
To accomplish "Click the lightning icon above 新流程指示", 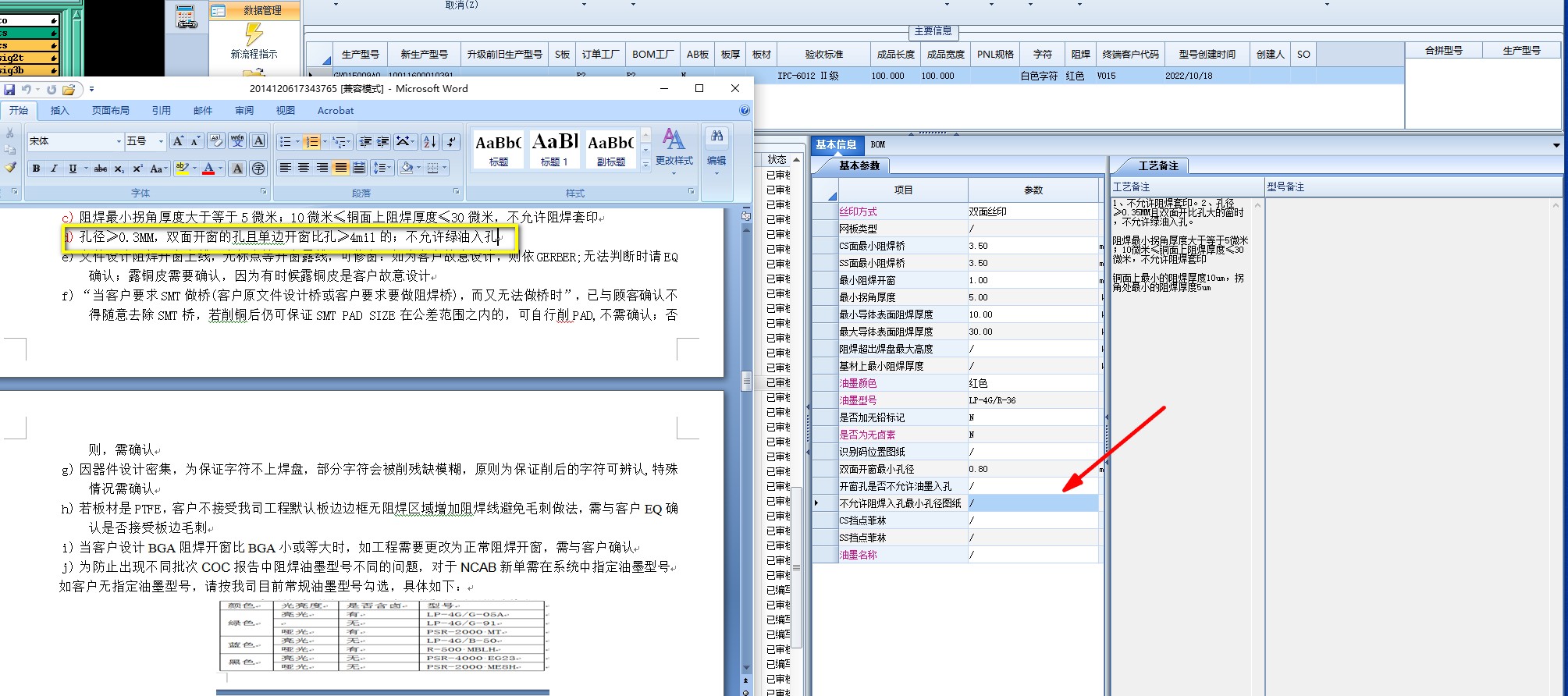I will click(254, 34).
